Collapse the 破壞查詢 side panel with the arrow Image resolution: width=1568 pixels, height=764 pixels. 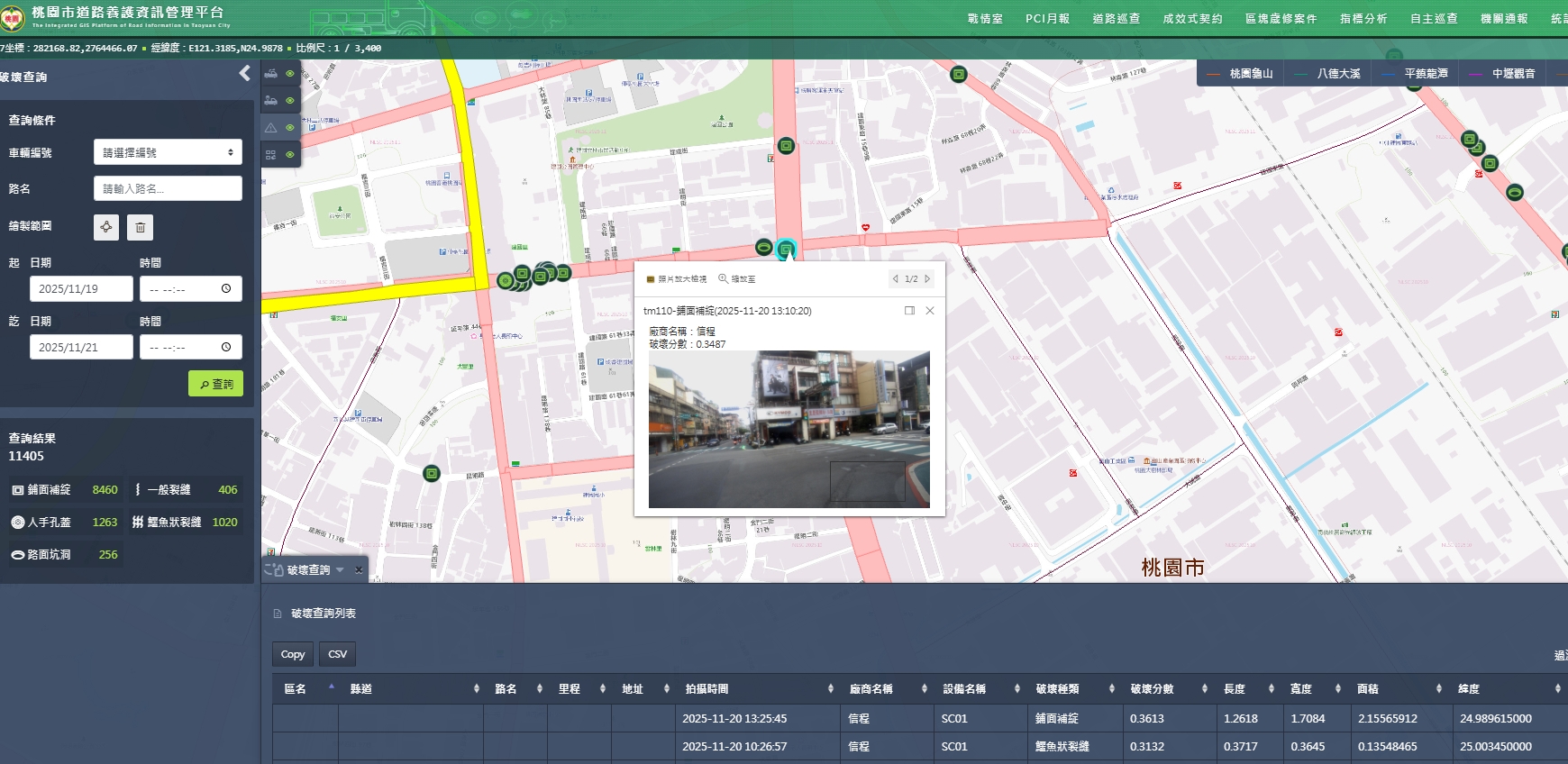244,74
